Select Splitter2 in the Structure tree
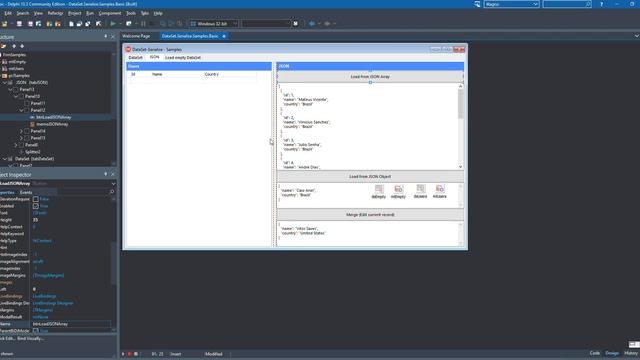This screenshot has width=640, height=360. (x=33, y=152)
